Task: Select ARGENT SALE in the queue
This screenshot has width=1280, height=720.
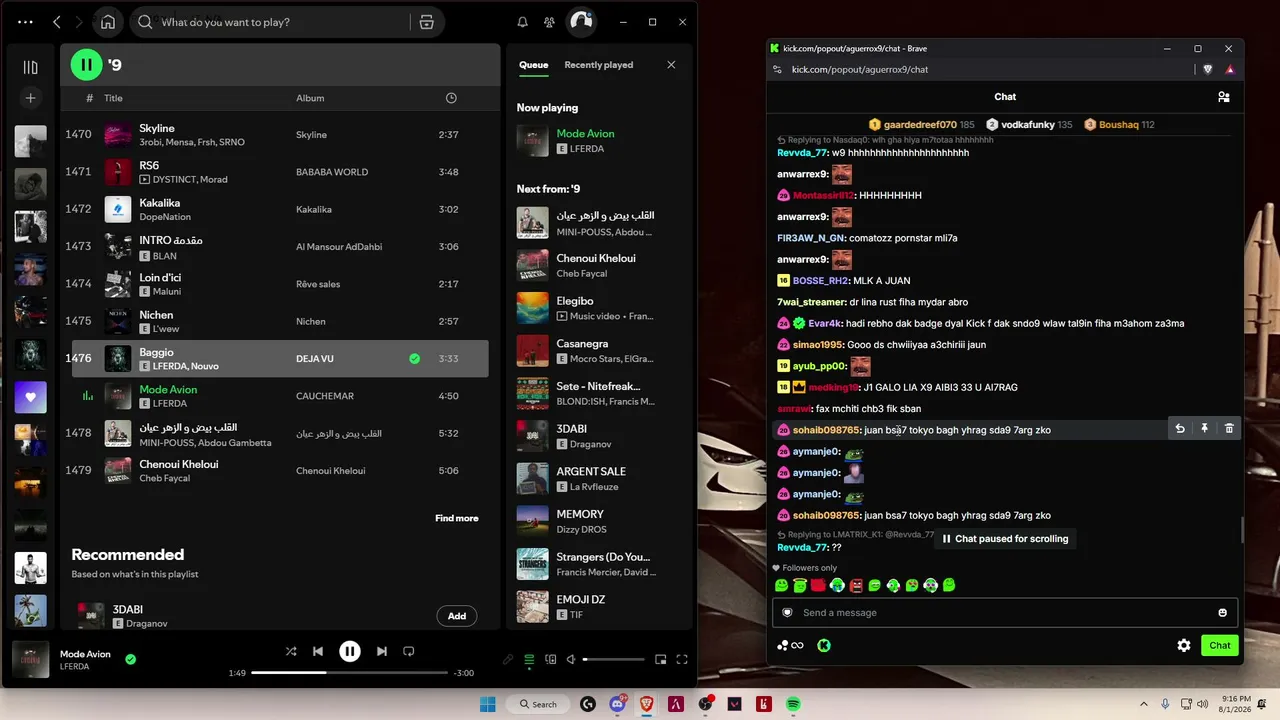Action: click(x=598, y=478)
